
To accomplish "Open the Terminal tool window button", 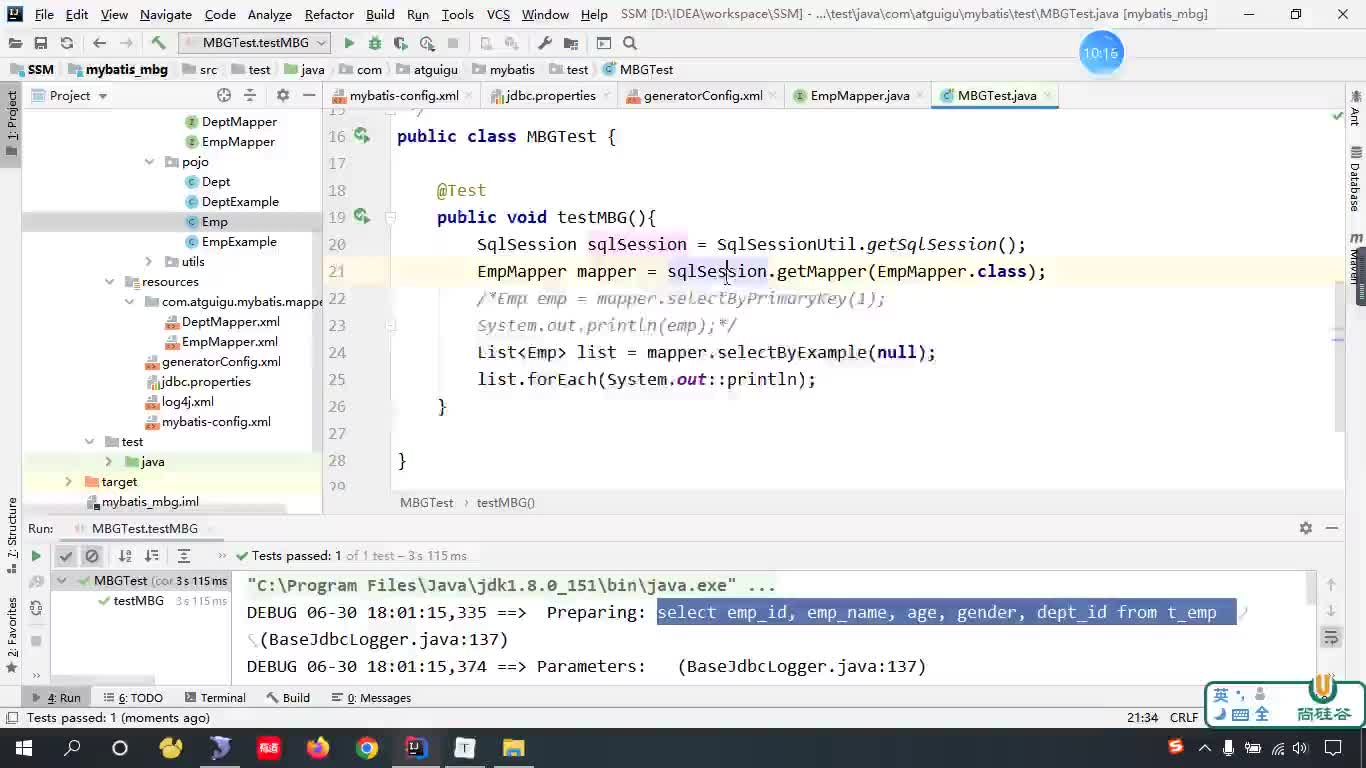I will pyautogui.click(x=214, y=698).
